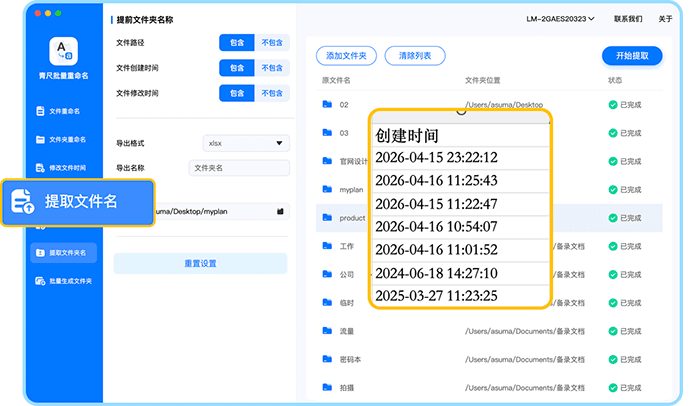The image size is (699, 406).
Task: Click the browse folder icon beside export path
Action: point(281,211)
